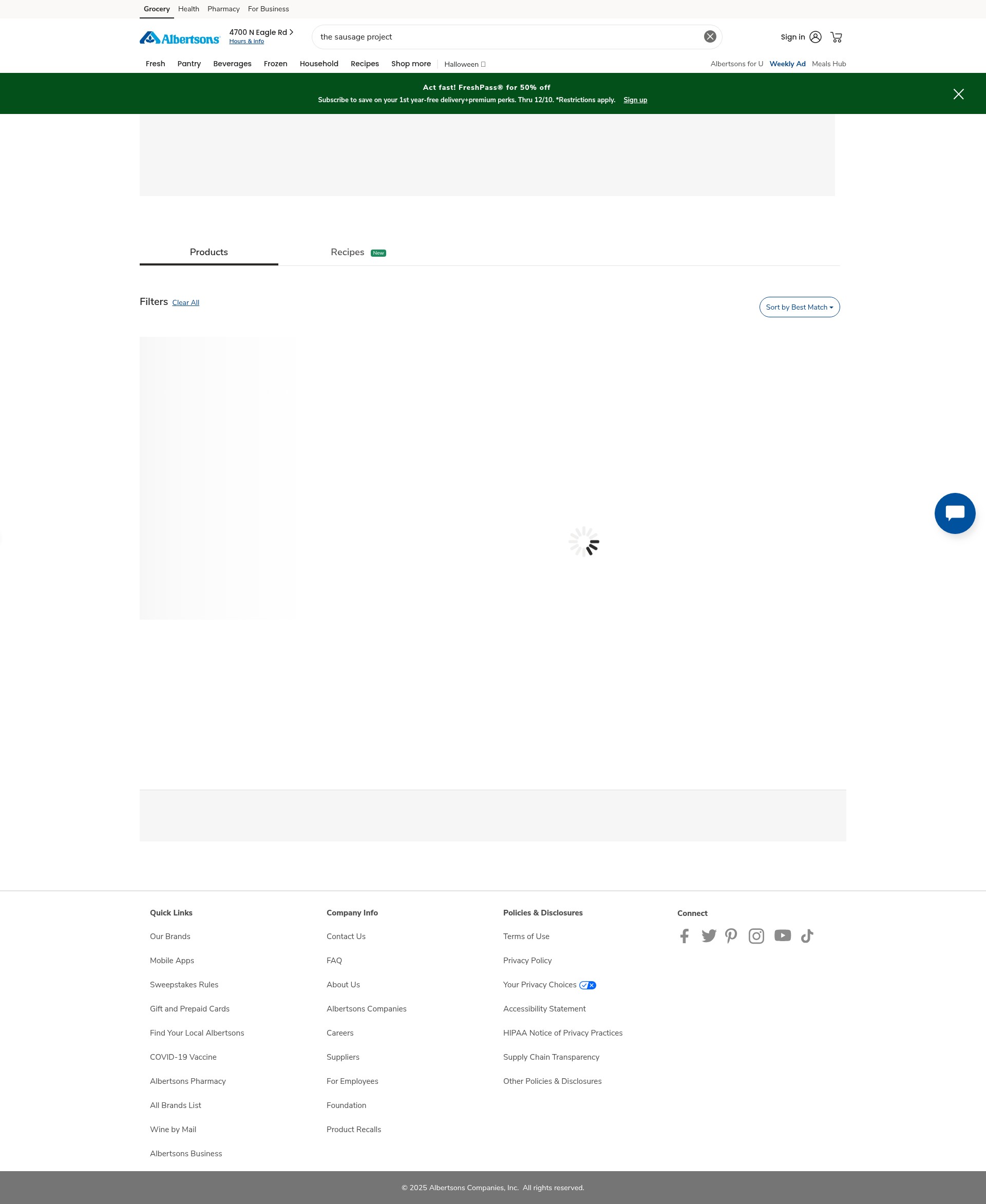Clear the search box with X icon

[710, 37]
